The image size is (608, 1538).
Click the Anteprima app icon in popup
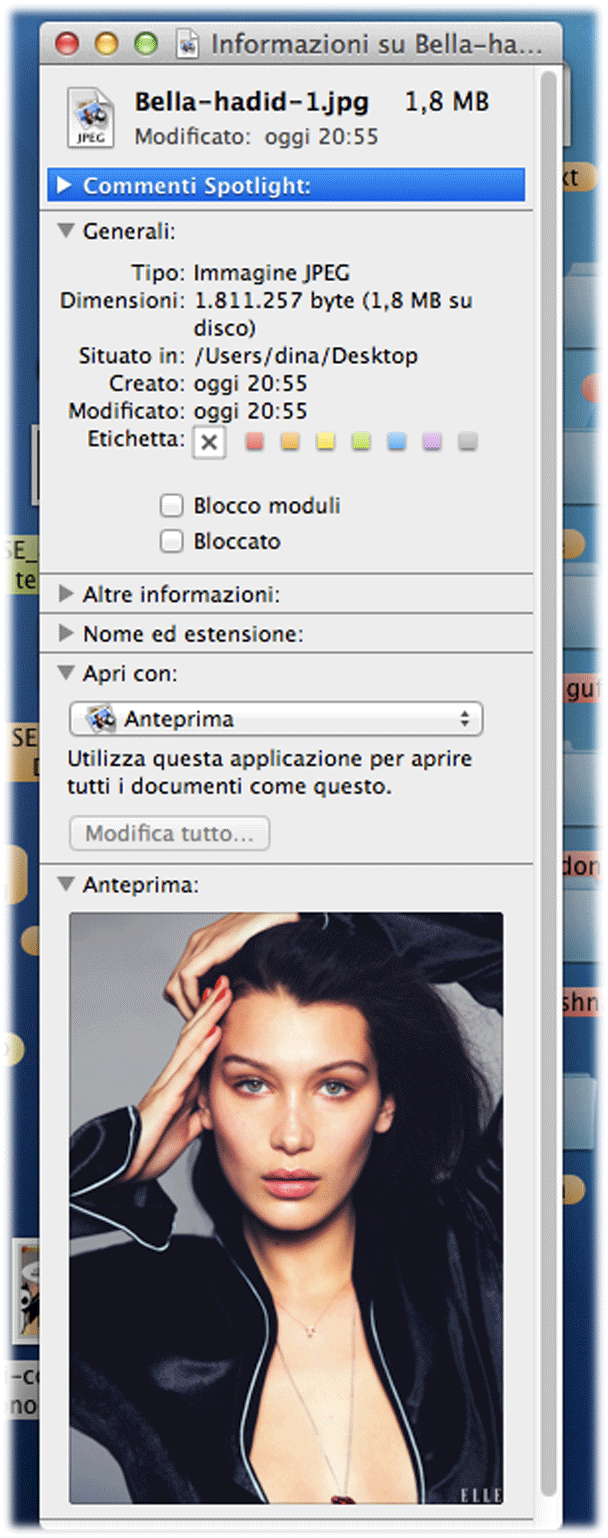pyautogui.click(x=100, y=719)
